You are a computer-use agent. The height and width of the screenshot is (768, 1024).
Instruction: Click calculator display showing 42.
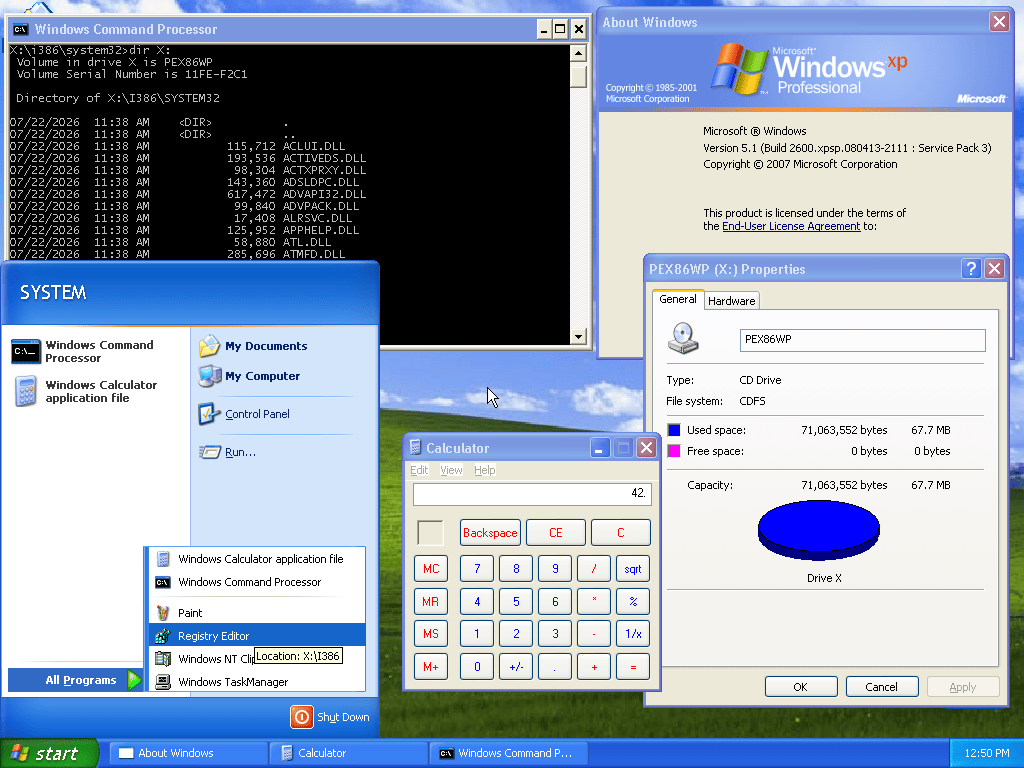click(x=532, y=494)
